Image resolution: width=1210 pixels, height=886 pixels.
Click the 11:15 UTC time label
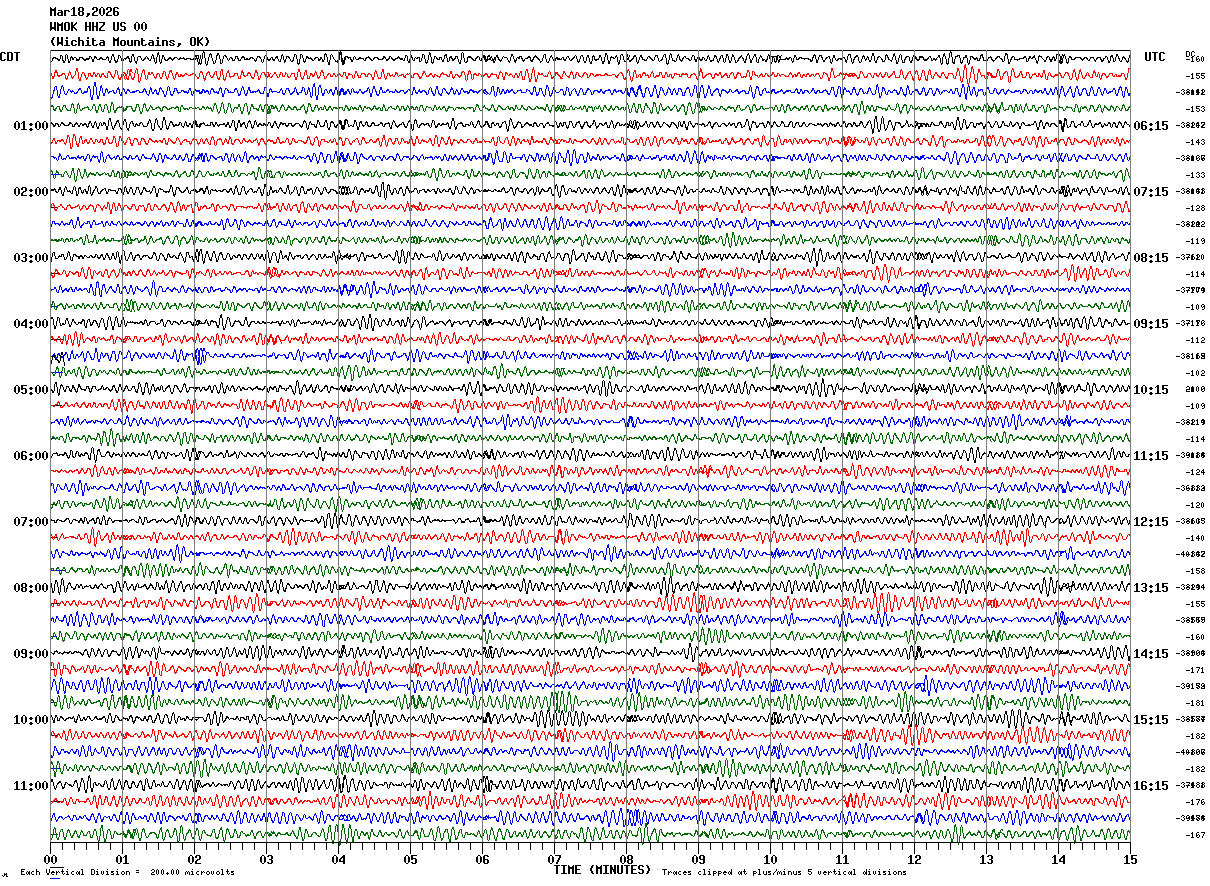point(1151,456)
